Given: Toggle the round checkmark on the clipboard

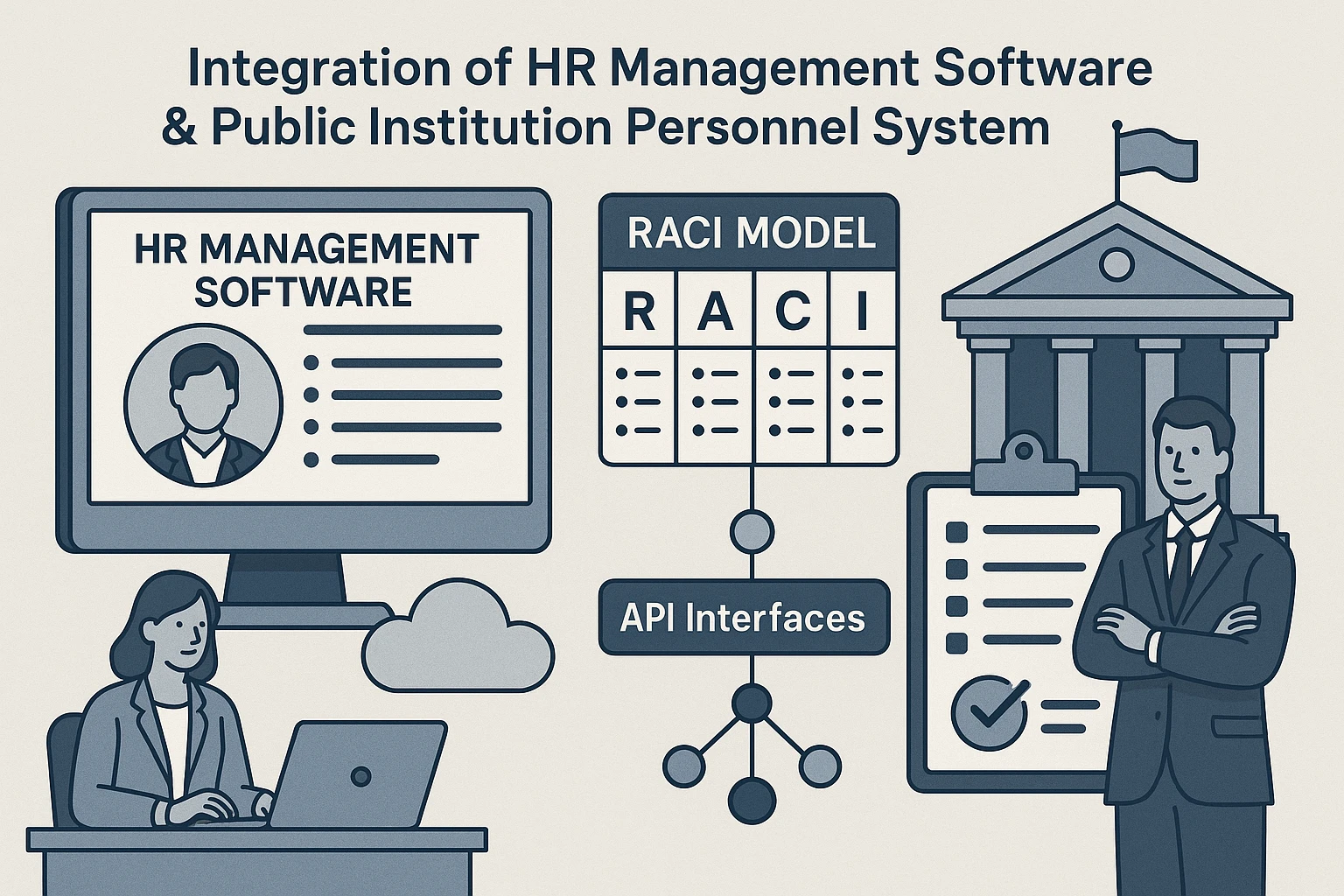Looking at the screenshot, I should (x=989, y=710).
